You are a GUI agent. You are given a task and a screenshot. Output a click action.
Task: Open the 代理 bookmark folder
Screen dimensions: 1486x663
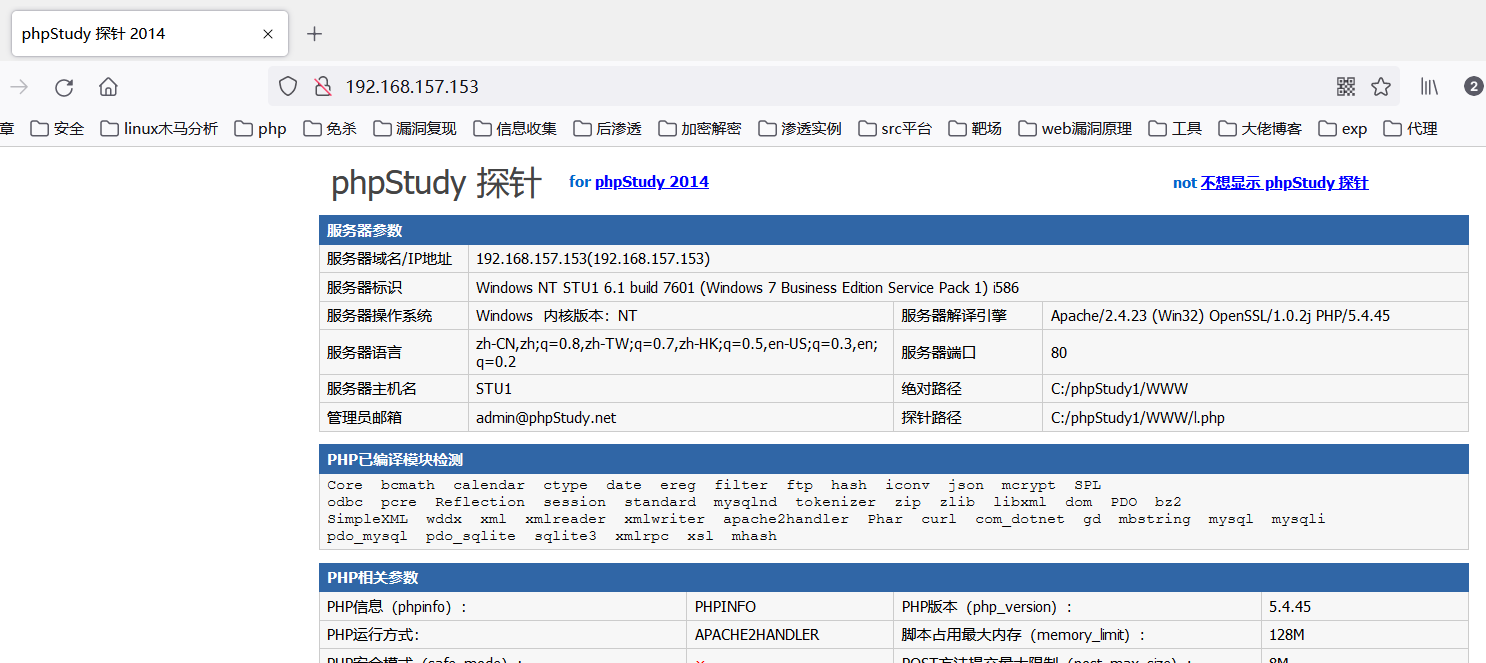click(1410, 129)
